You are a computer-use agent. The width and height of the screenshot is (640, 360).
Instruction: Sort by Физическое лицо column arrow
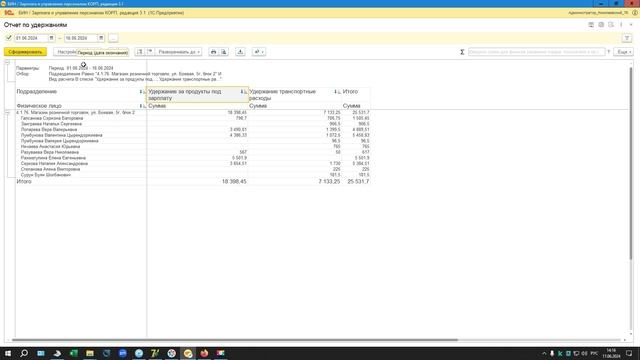tap(142, 106)
